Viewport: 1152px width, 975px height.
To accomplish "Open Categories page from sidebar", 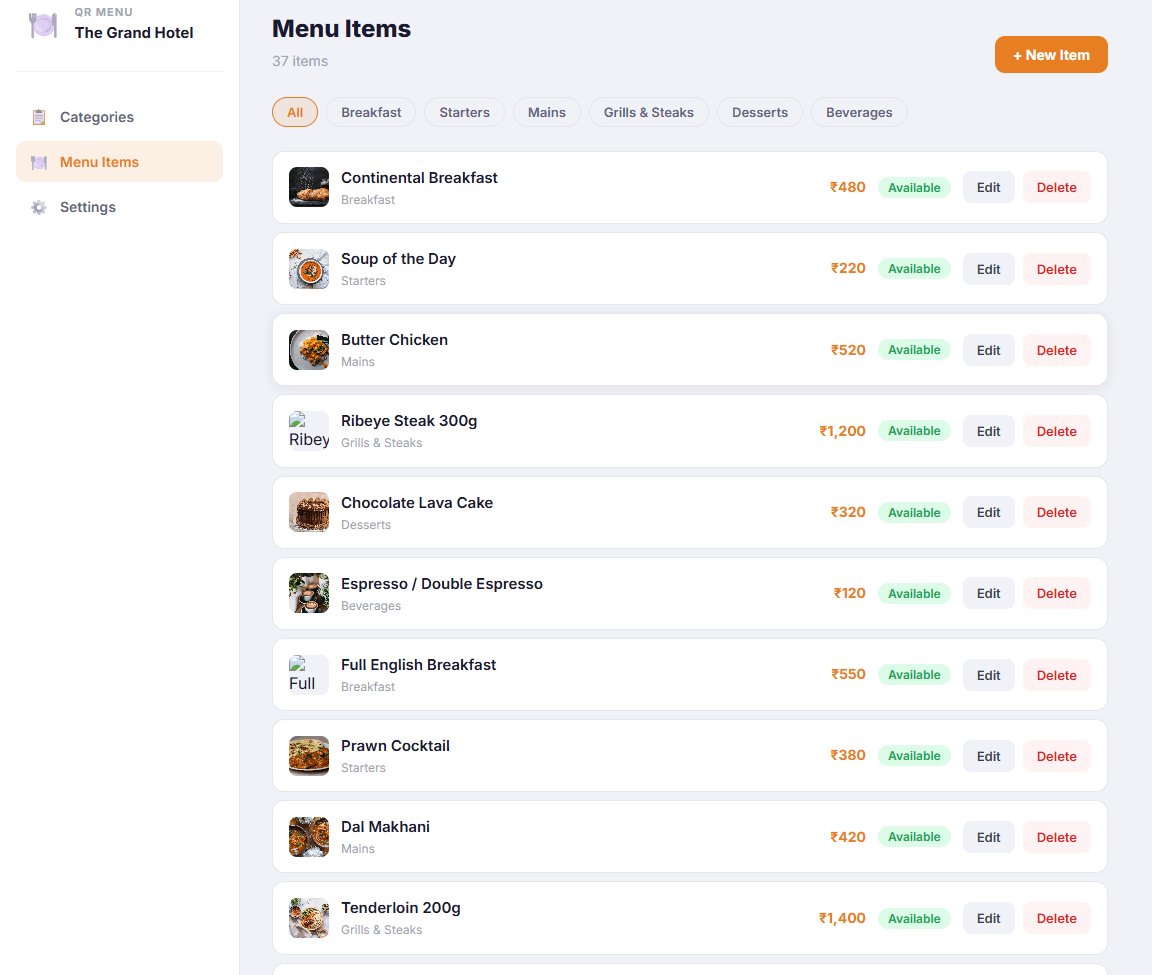I will [119, 117].
